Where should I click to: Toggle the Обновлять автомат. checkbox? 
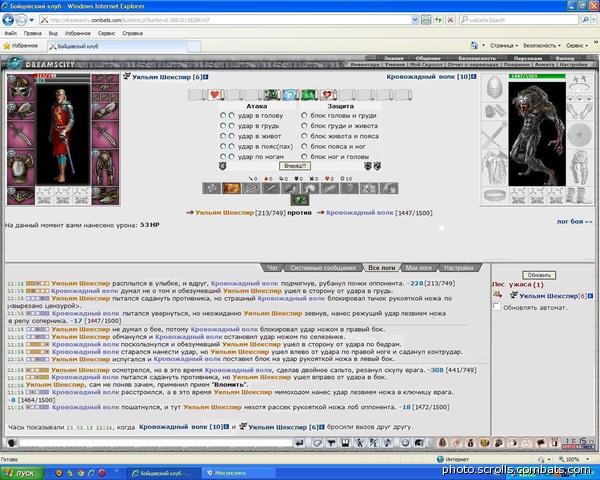(497, 307)
